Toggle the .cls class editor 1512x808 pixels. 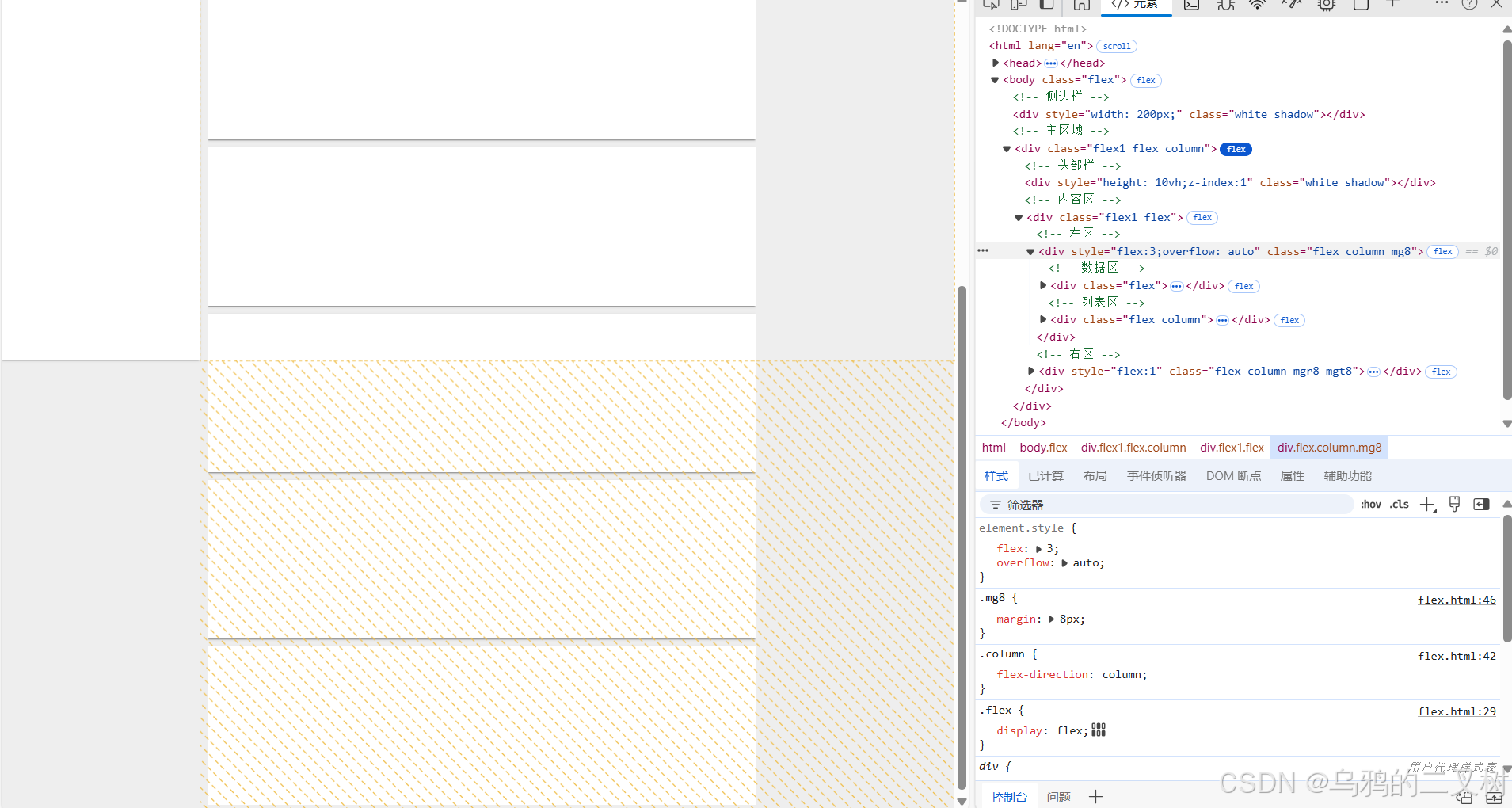click(x=1399, y=504)
